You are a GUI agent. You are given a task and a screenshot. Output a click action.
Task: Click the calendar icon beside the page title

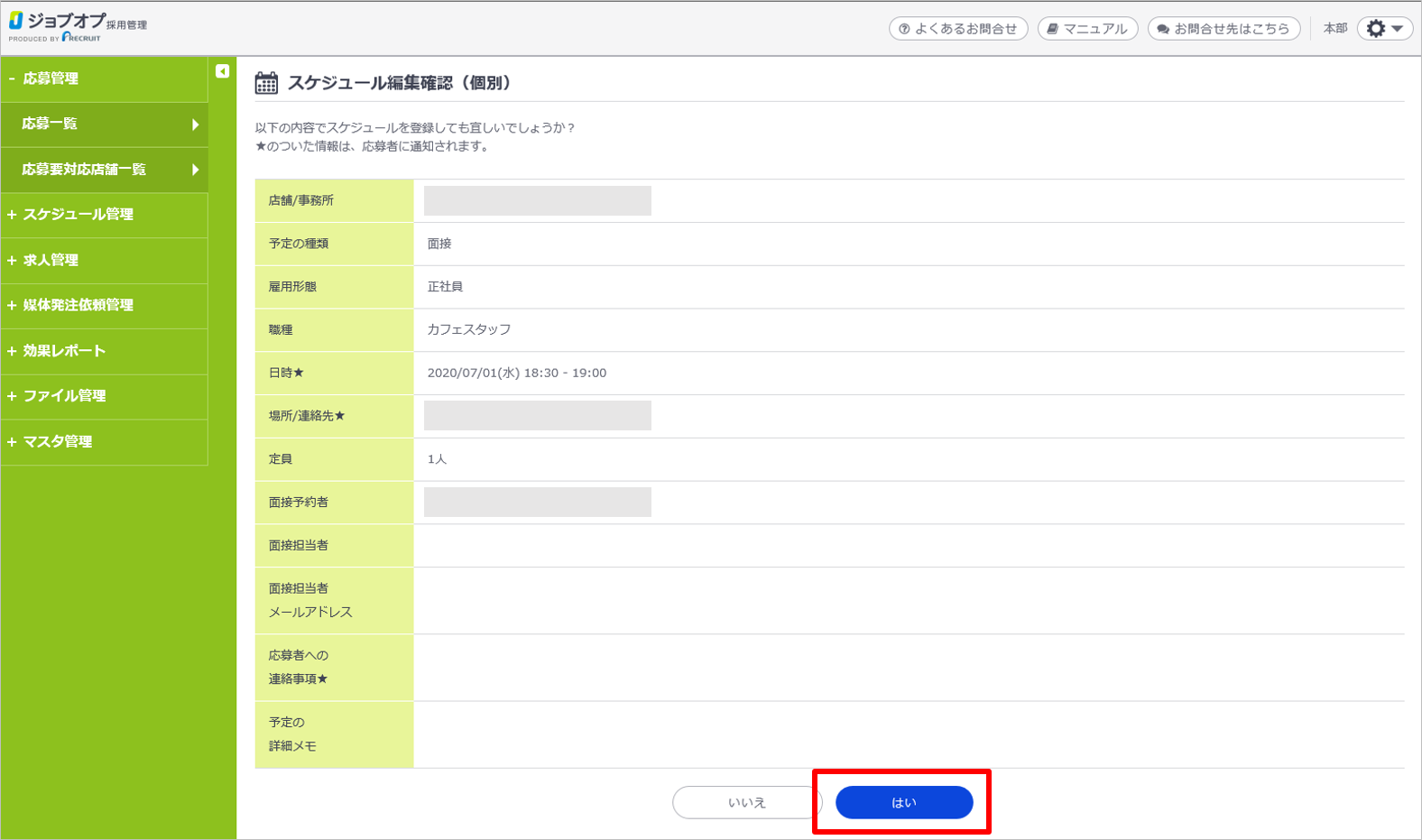266,83
